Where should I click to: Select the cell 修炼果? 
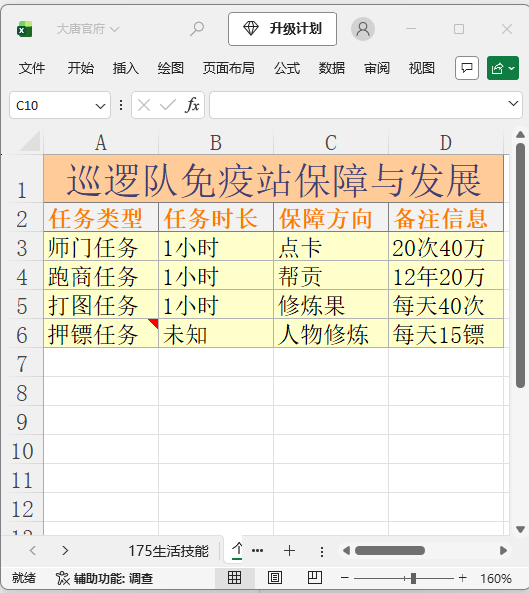click(331, 304)
